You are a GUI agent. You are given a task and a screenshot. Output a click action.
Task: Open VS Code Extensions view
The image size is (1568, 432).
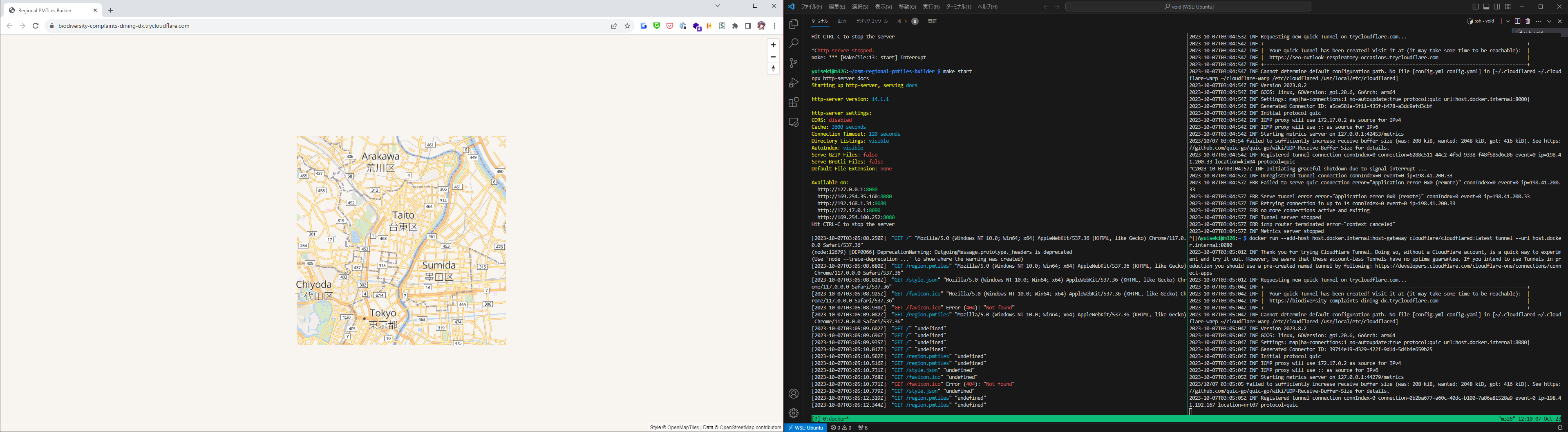pos(793,102)
